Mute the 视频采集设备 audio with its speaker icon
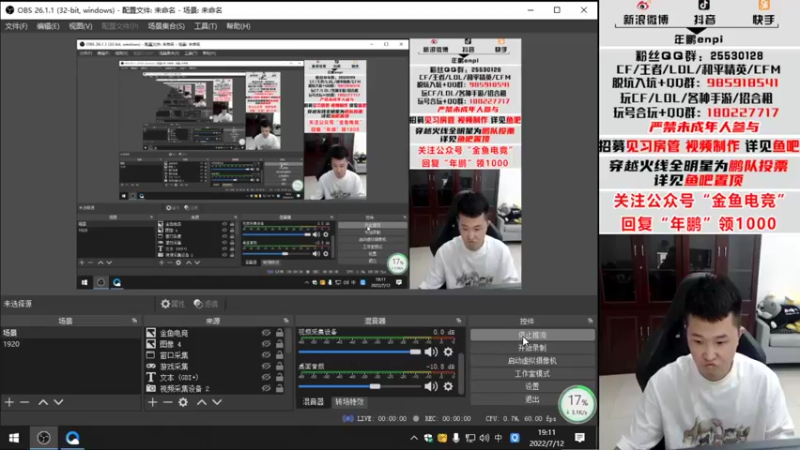Viewport: 800px width, 450px height. point(431,352)
